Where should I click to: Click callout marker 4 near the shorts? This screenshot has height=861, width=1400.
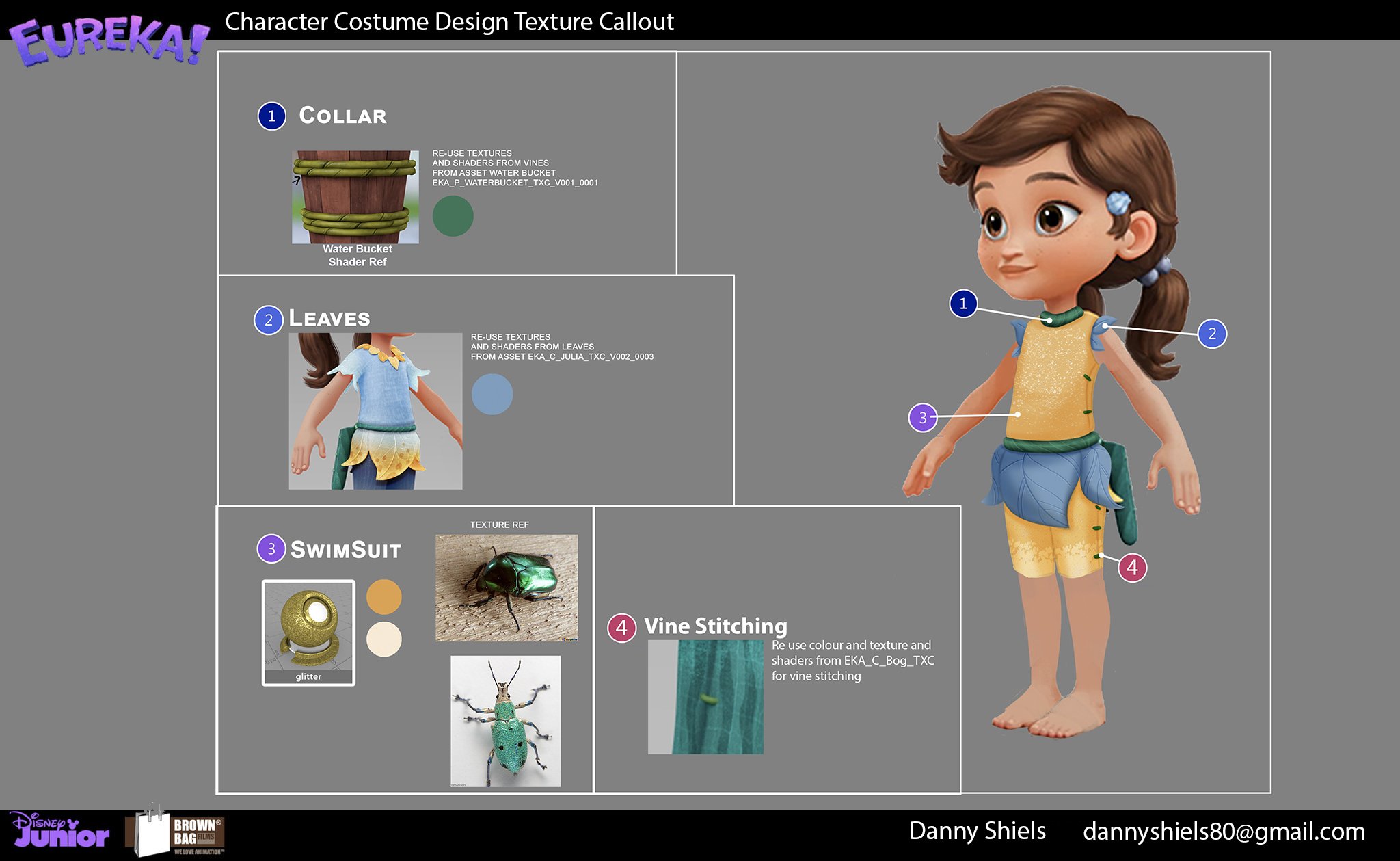pos(1132,568)
